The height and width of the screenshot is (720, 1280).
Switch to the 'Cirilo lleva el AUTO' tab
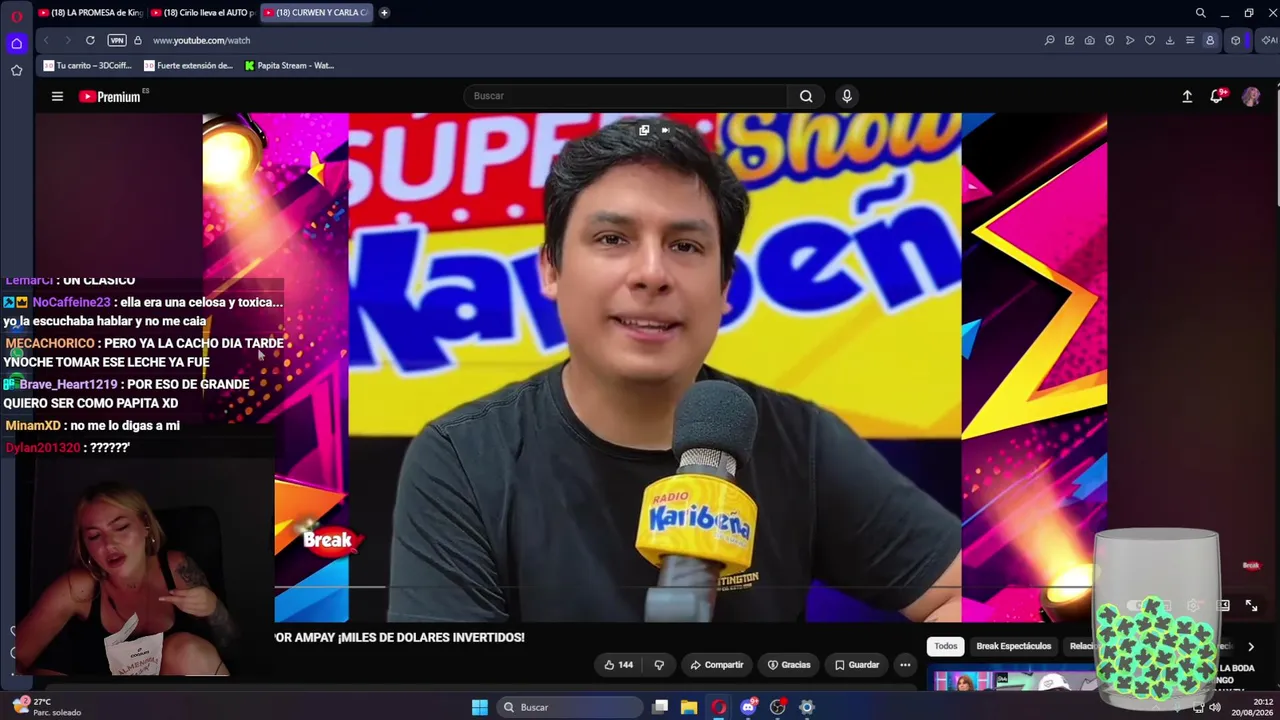(x=203, y=13)
